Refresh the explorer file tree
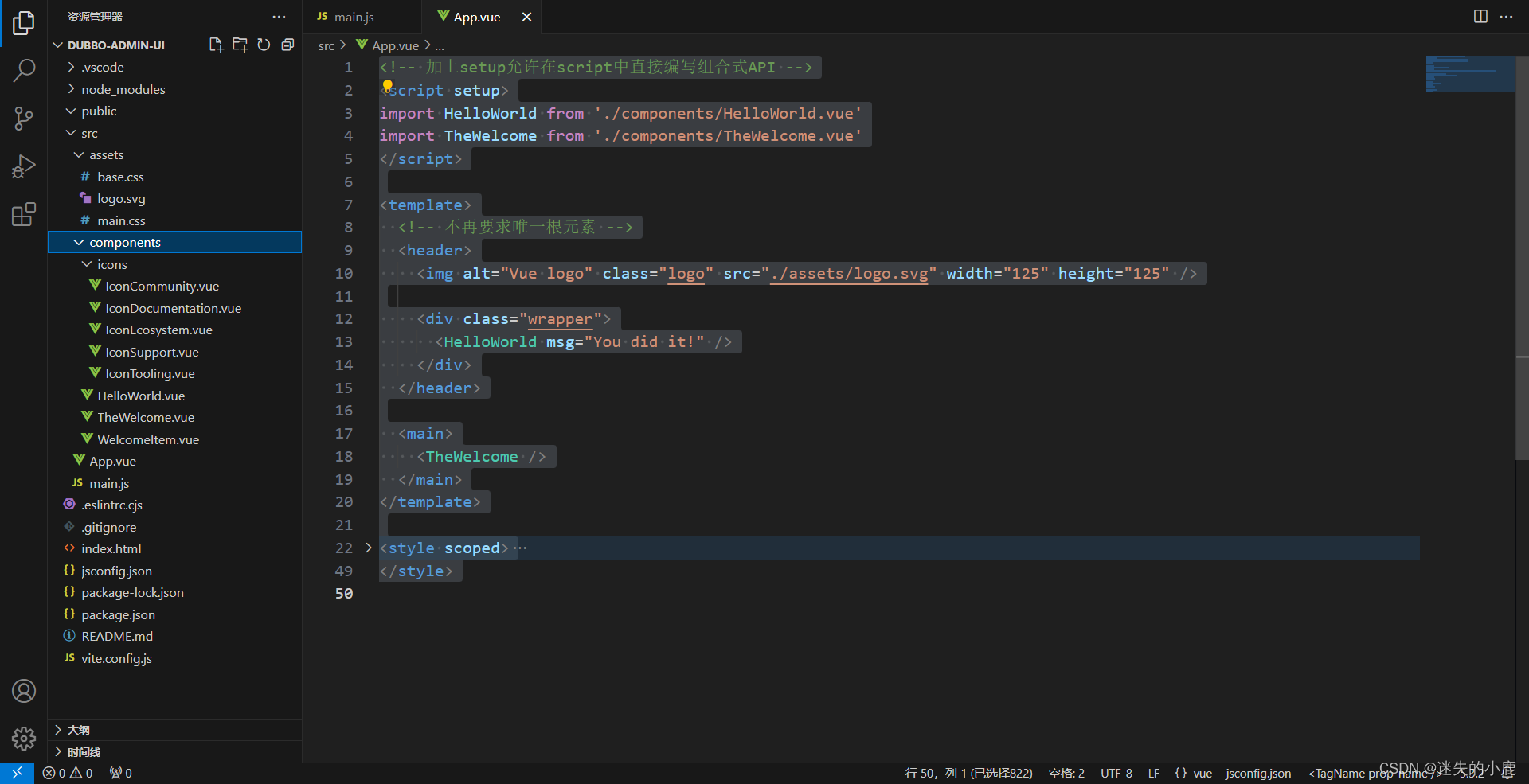The image size is (1529, 784). point(264,45)
